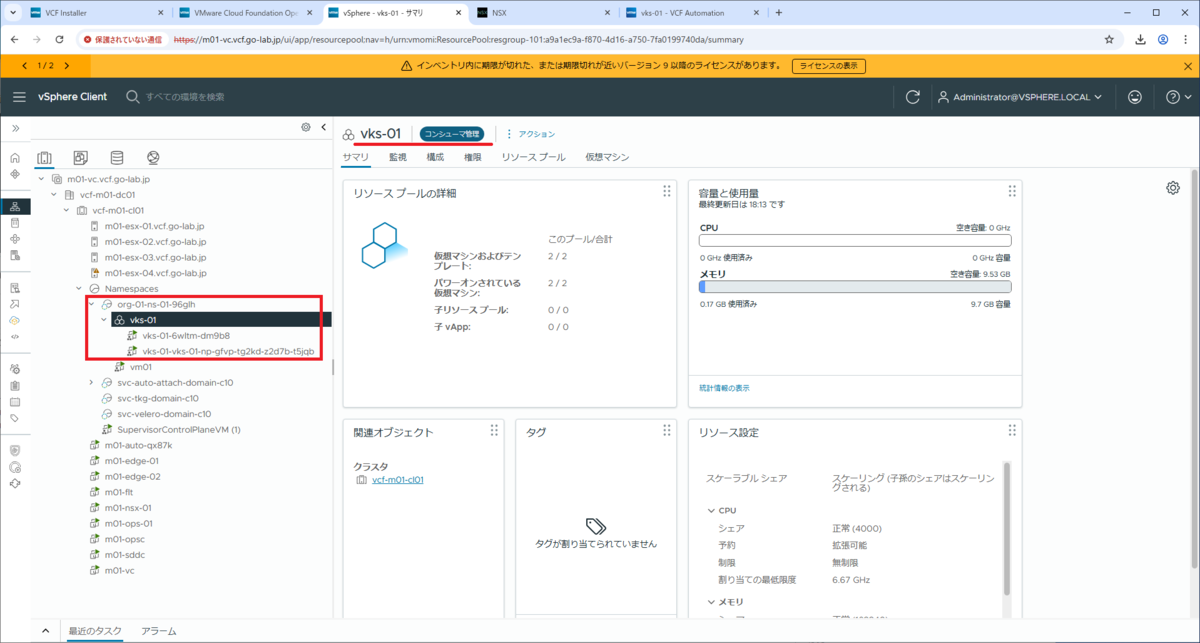
Task: Collapse the Namespaces tree node
Action: click(x=79, y=288)
